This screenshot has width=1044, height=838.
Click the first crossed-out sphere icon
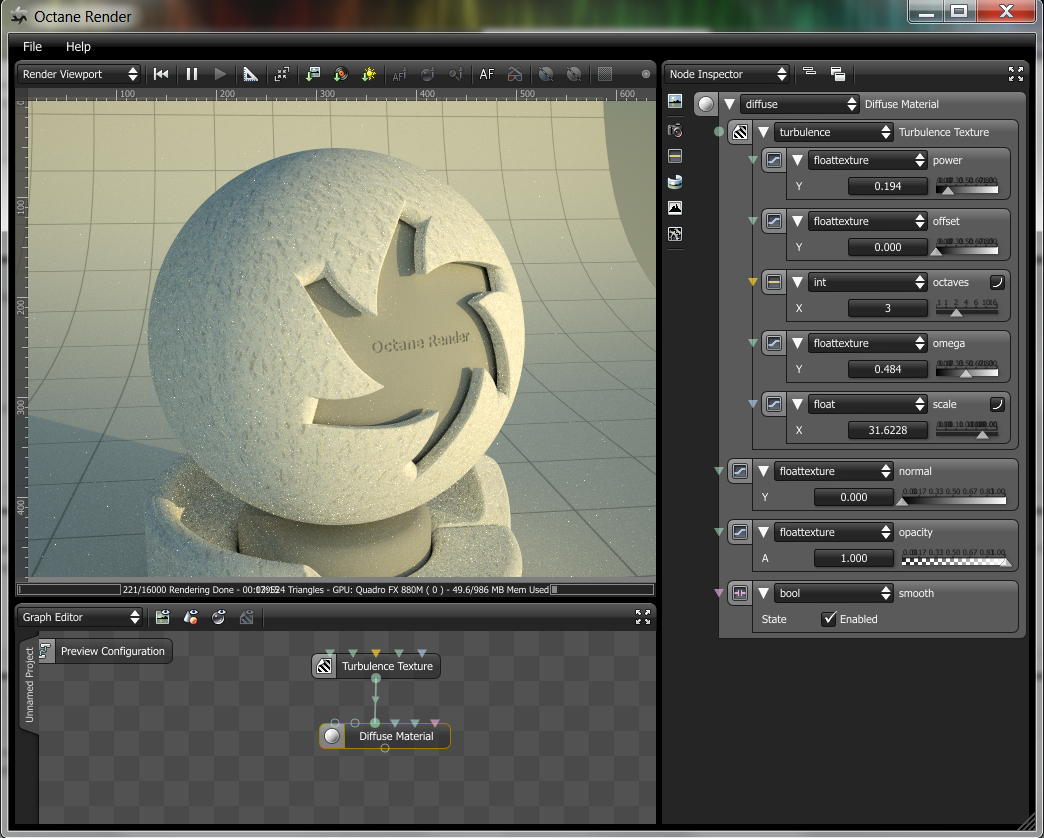(x=546, y=74)
